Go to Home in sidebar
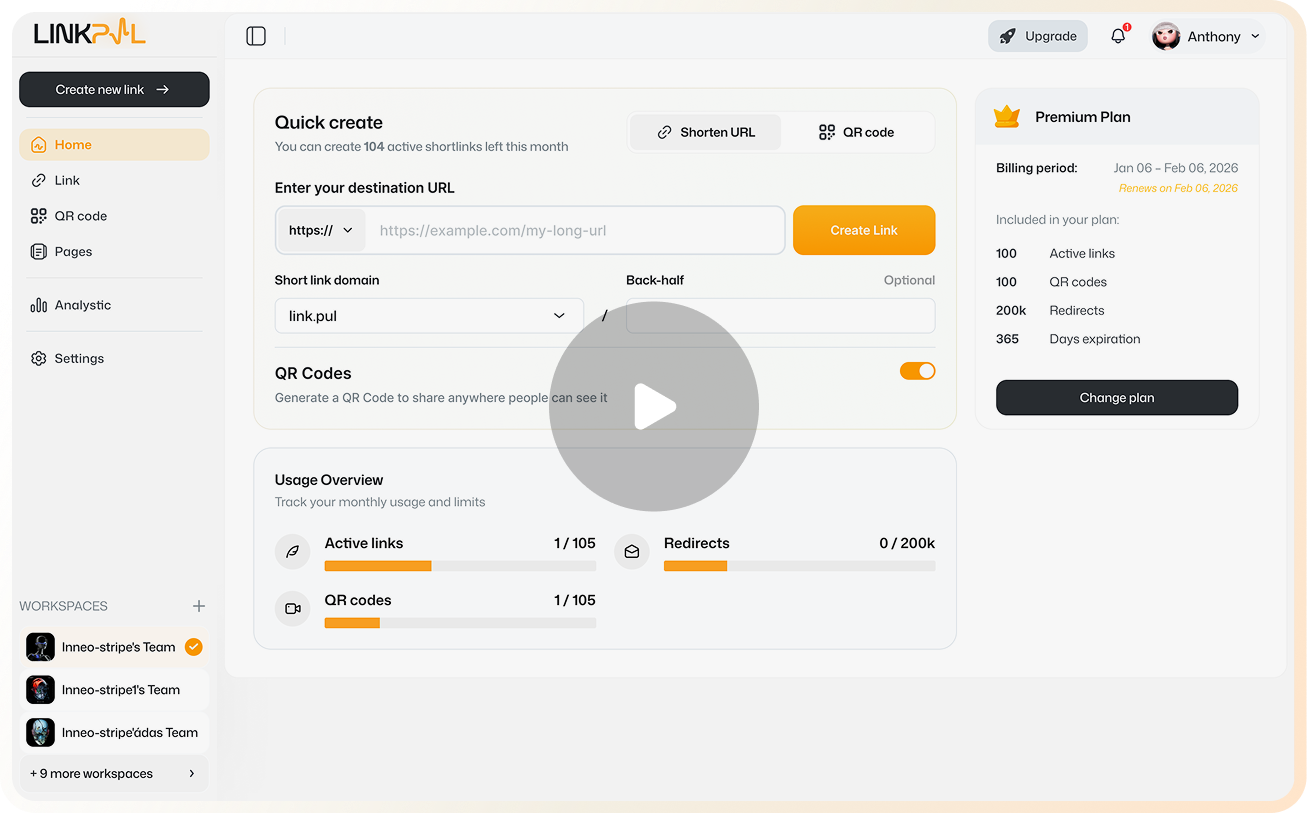Screen dimensions: 1307x813 point(114,145)
